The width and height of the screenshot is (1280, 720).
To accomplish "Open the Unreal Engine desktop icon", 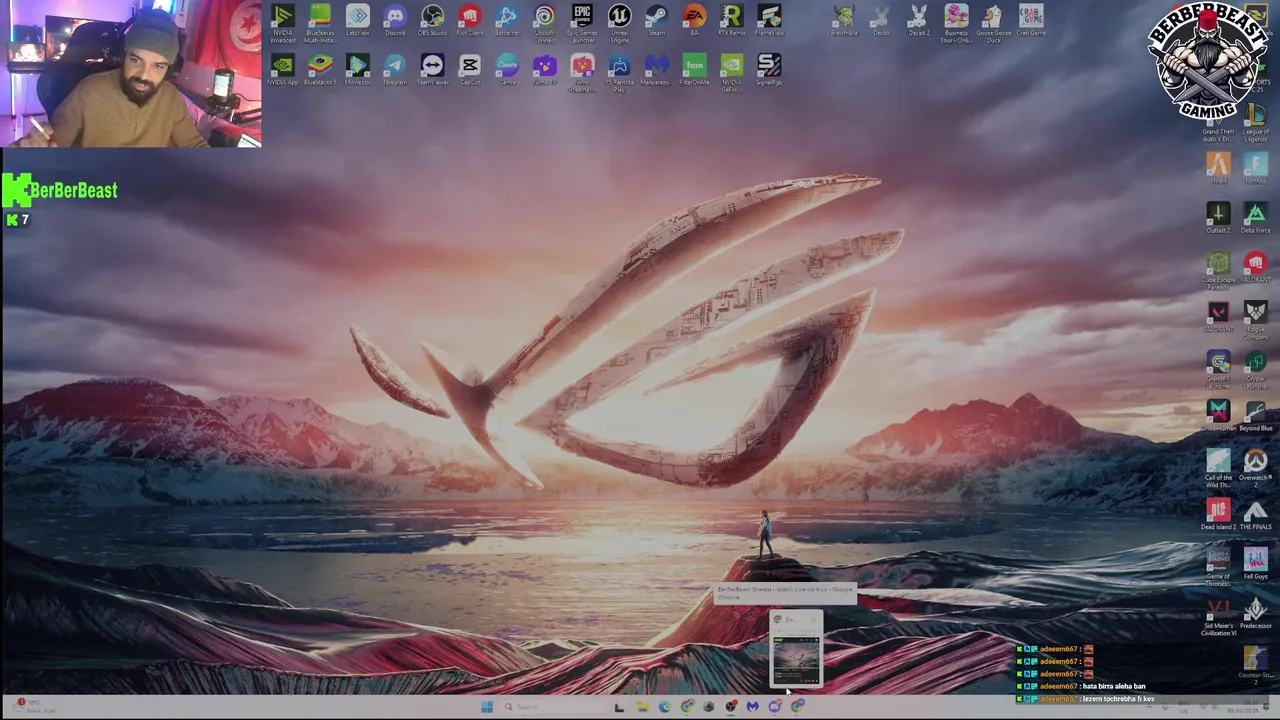I will [x=619, y=24].
